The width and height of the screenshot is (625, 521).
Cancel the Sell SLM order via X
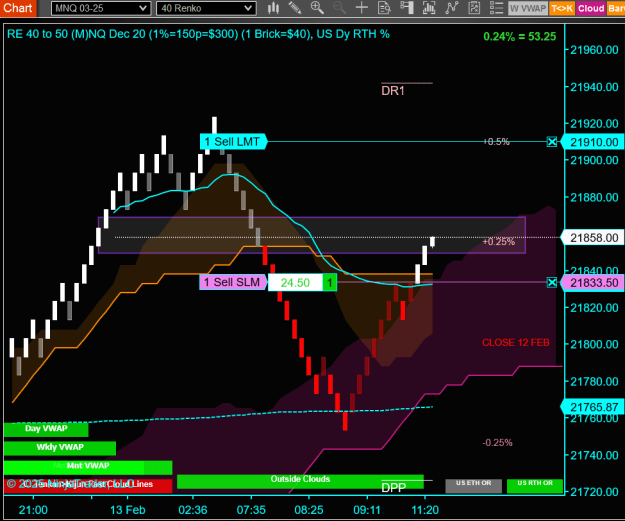(552, 283)
